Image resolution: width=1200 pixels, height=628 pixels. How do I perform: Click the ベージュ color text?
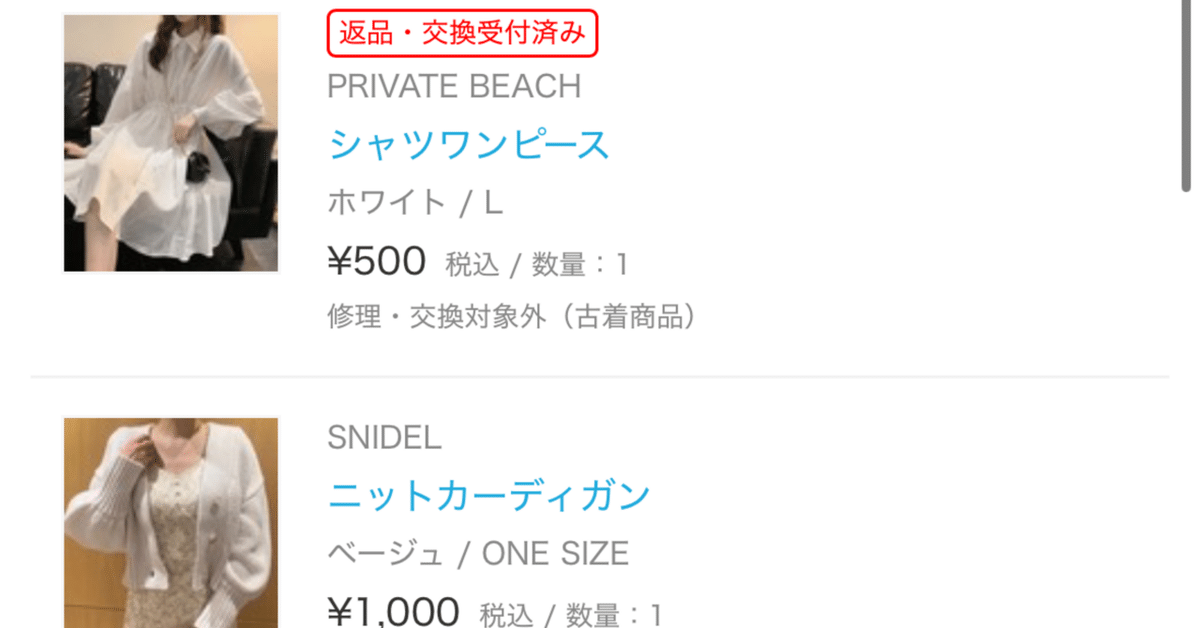(385, 553)
